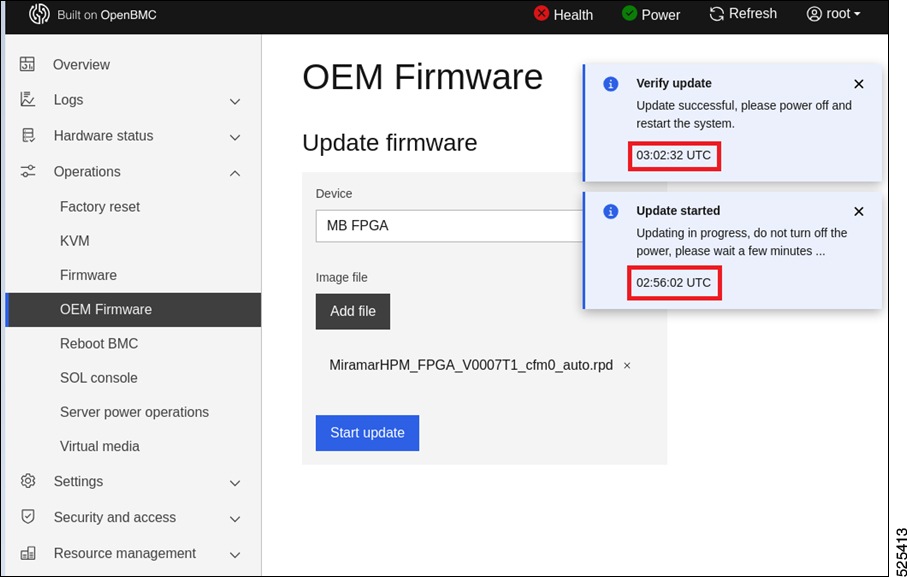This screenshot has height=577, width=907.
Task: Open the Device dropdown showing MB FPGA
Action: (450, 226)
